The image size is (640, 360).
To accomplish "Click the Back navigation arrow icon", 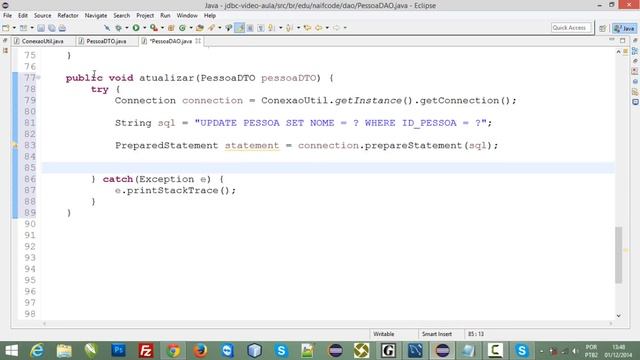I will 318,28.
